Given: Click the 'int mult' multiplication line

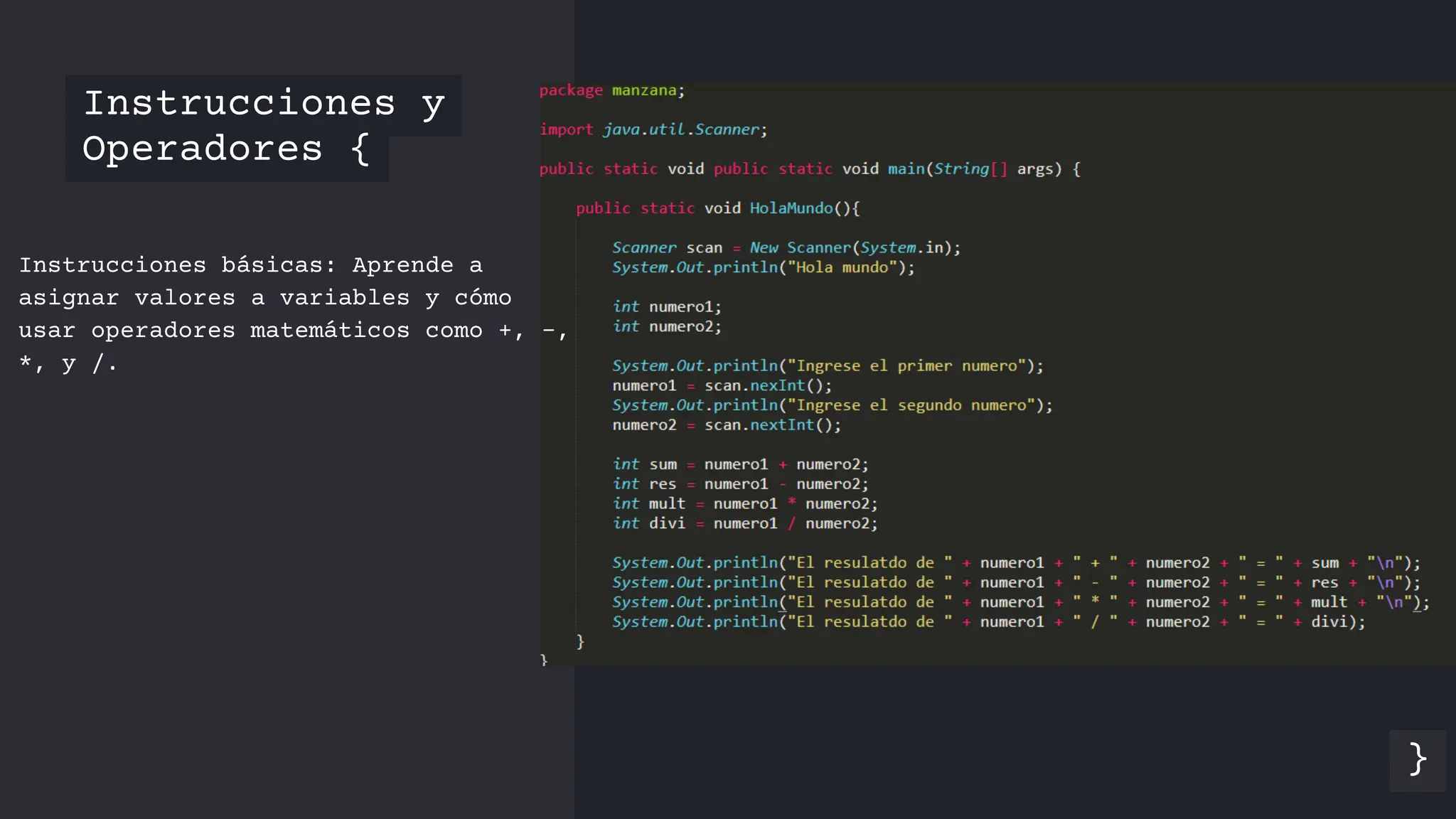Looking at the screenshot, I should 744,503.
